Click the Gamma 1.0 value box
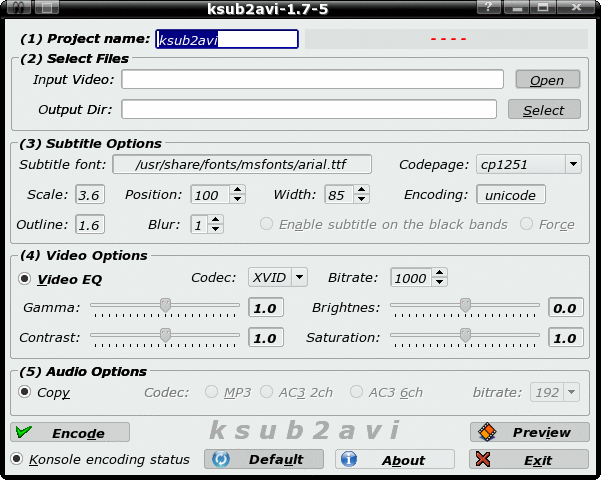This screenshot has height=480, width=601. [x=266, y=307]
